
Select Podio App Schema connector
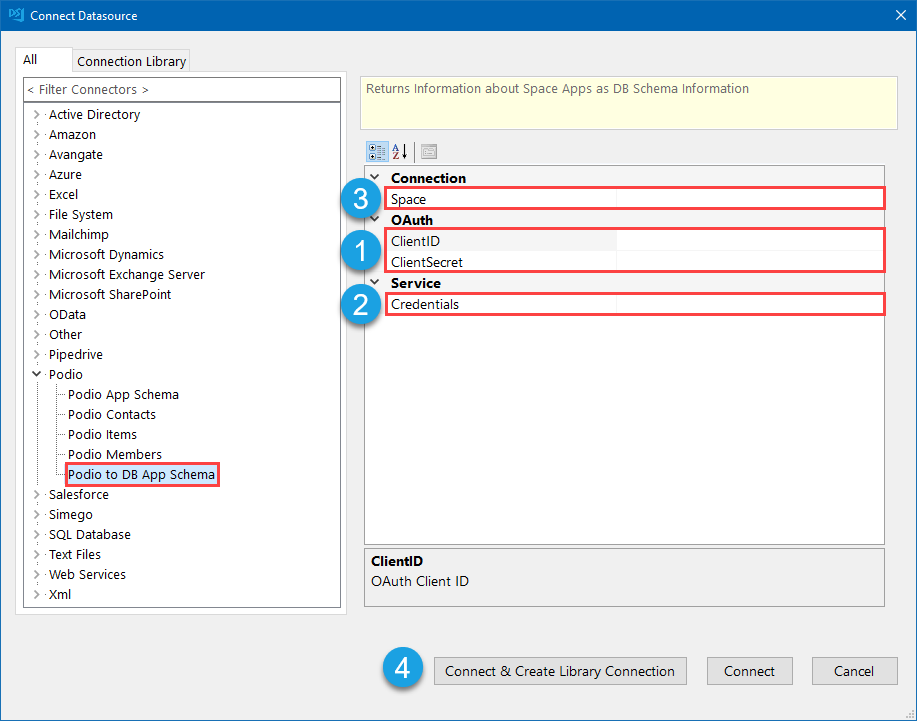[123, 395]
